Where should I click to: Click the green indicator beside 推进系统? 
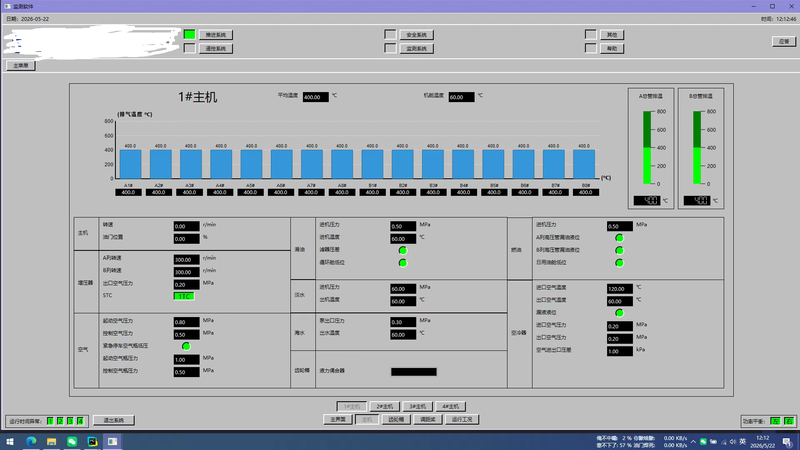(x=189, y=34)
